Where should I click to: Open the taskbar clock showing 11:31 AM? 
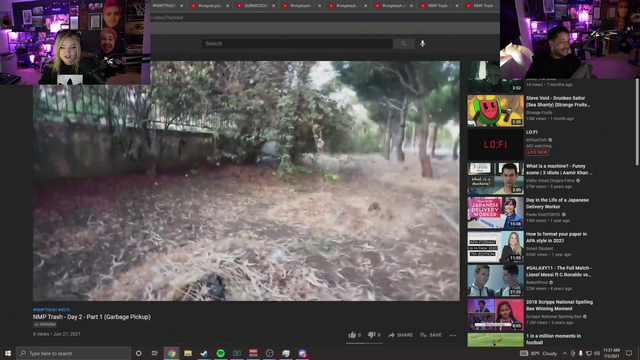611,353
